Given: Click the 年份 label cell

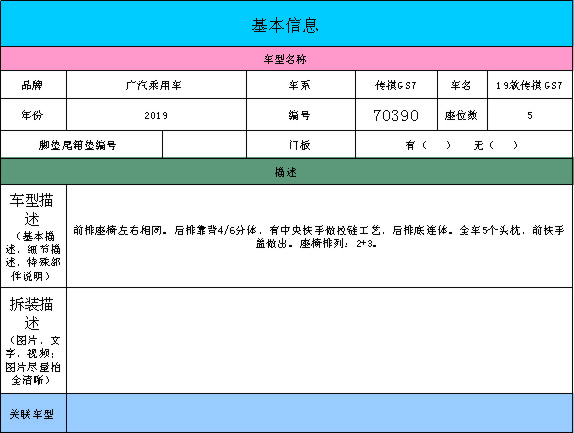Looking at the screenshot, I should [x=33, y=115].
